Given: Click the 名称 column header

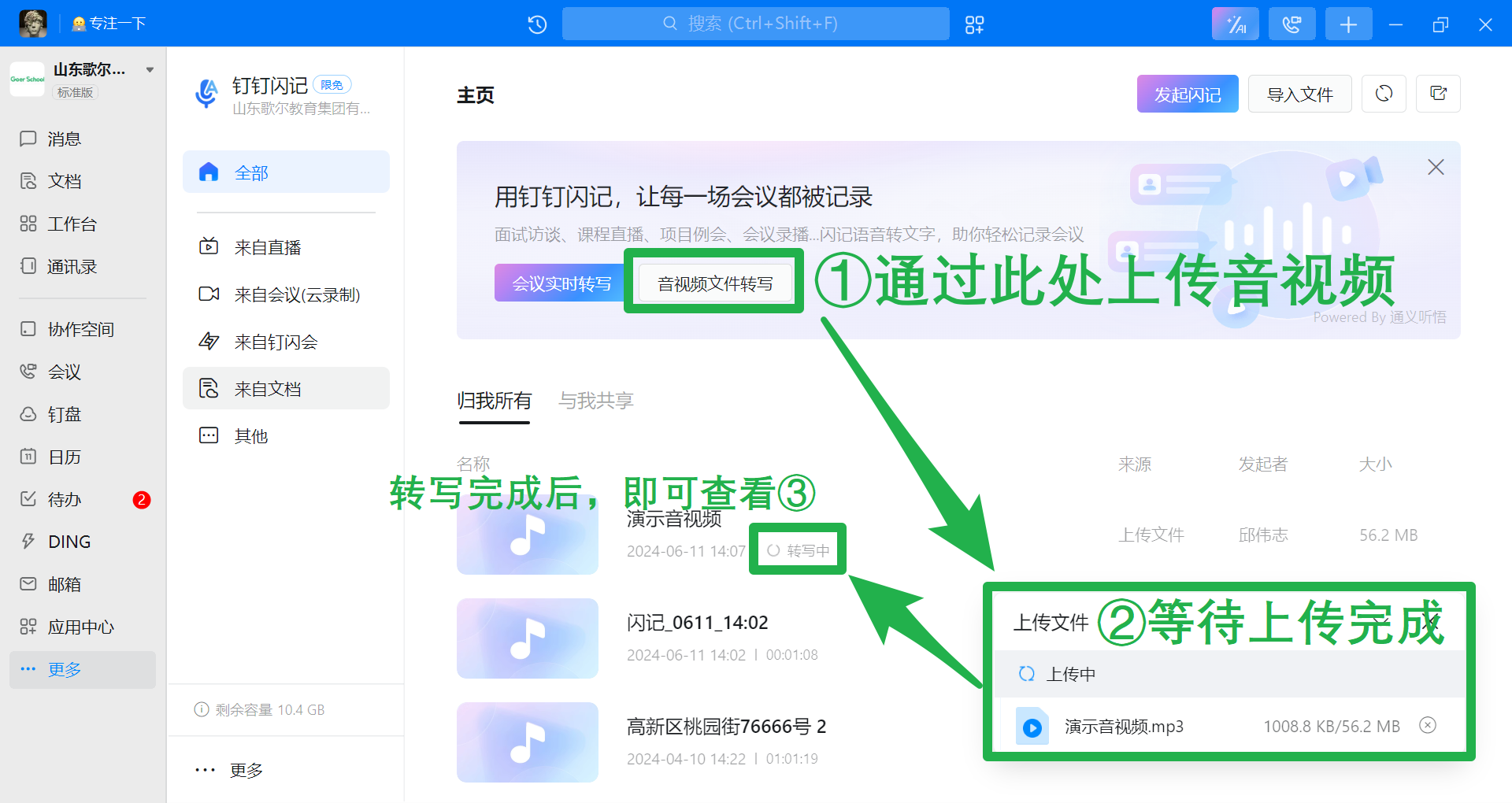Looking at the screenshot, I should [473, 464].
